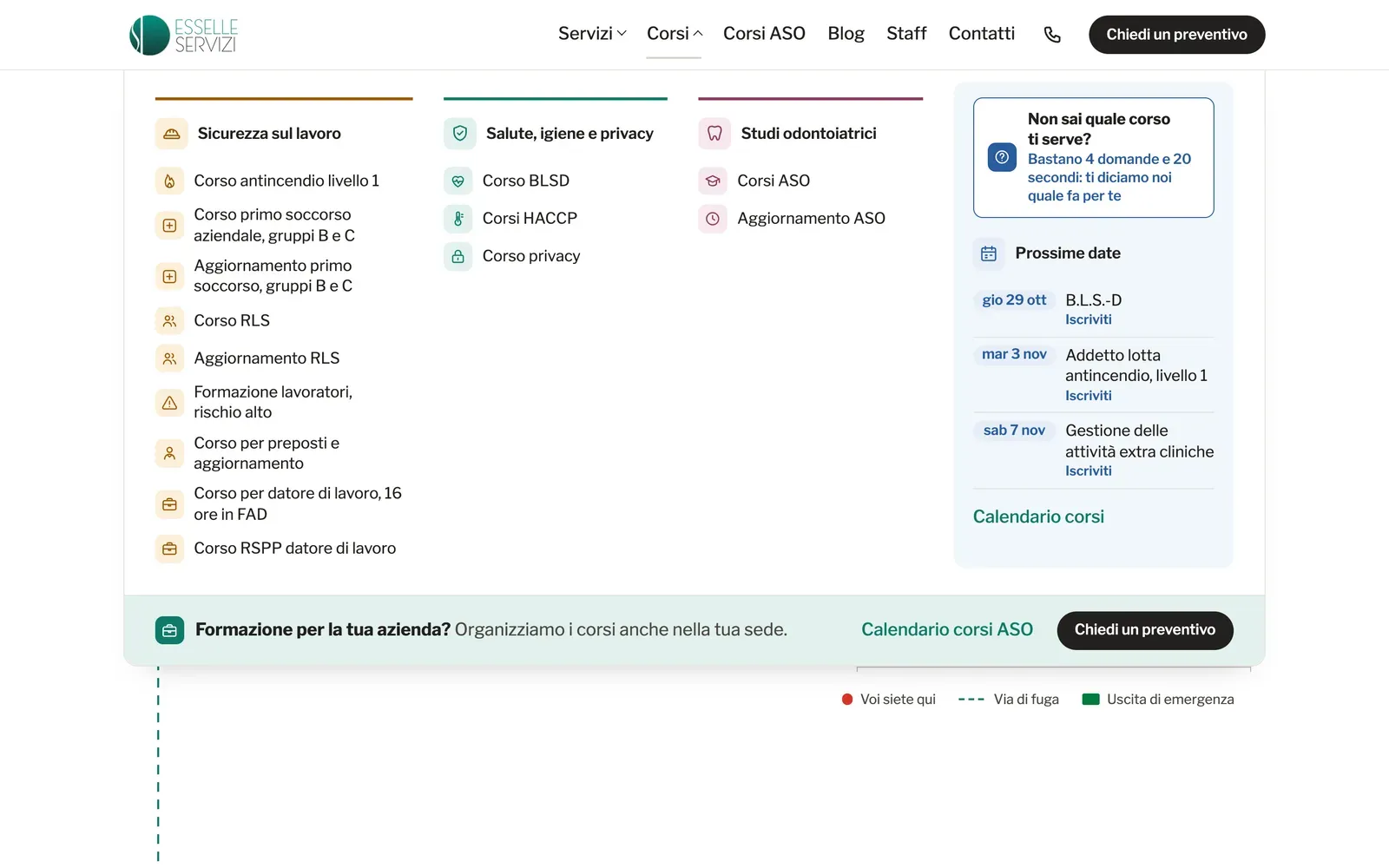Image resolution: width=1389 pixels, height=868 pixels.
Task: Open Corsi ASO in the navigation
Action: coord(764,34)
